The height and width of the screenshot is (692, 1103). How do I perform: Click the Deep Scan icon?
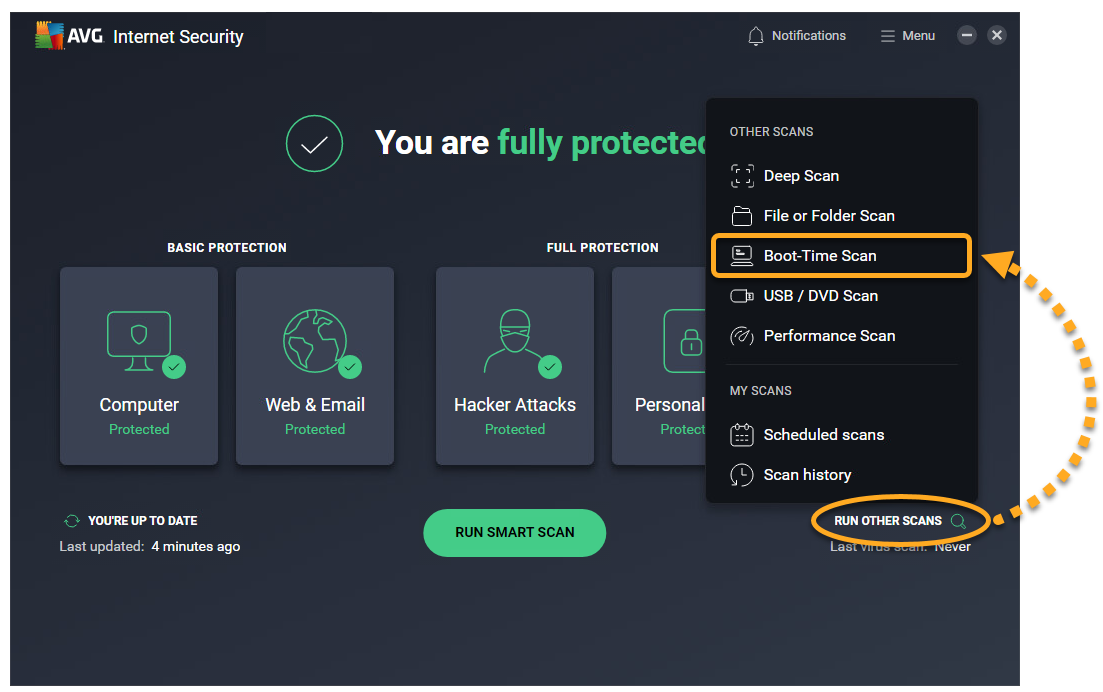[x=742, y=176]
